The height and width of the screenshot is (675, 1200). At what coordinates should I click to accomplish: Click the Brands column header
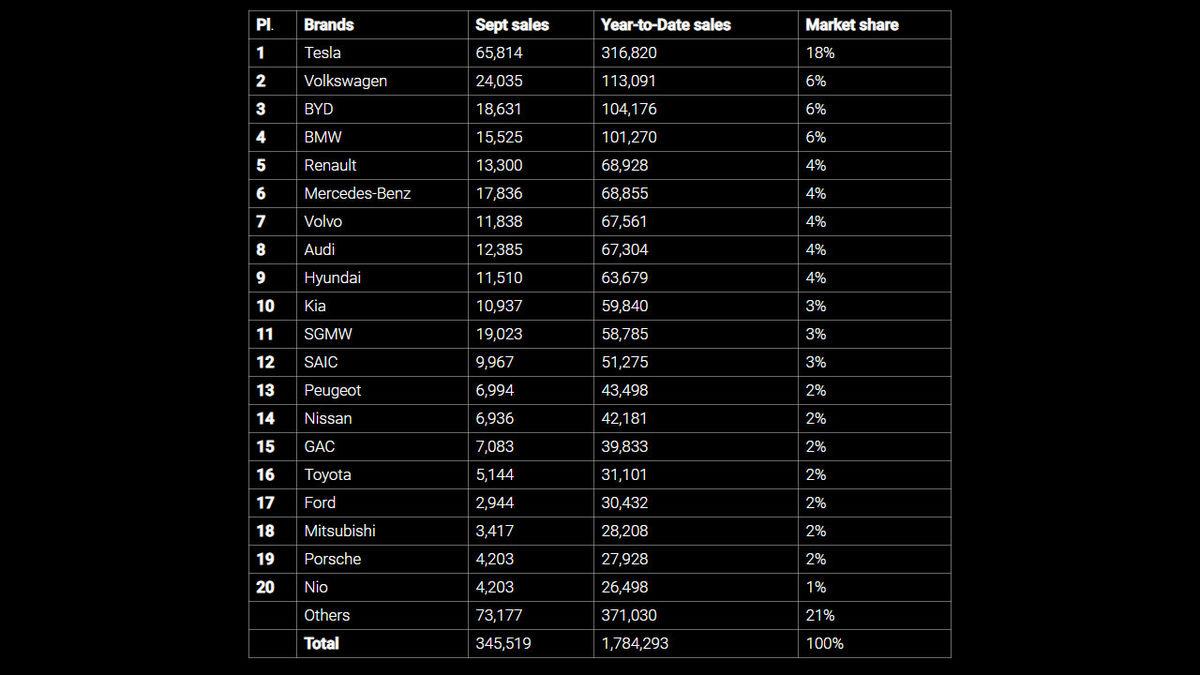pyautogui.click(x=329, y=25)
